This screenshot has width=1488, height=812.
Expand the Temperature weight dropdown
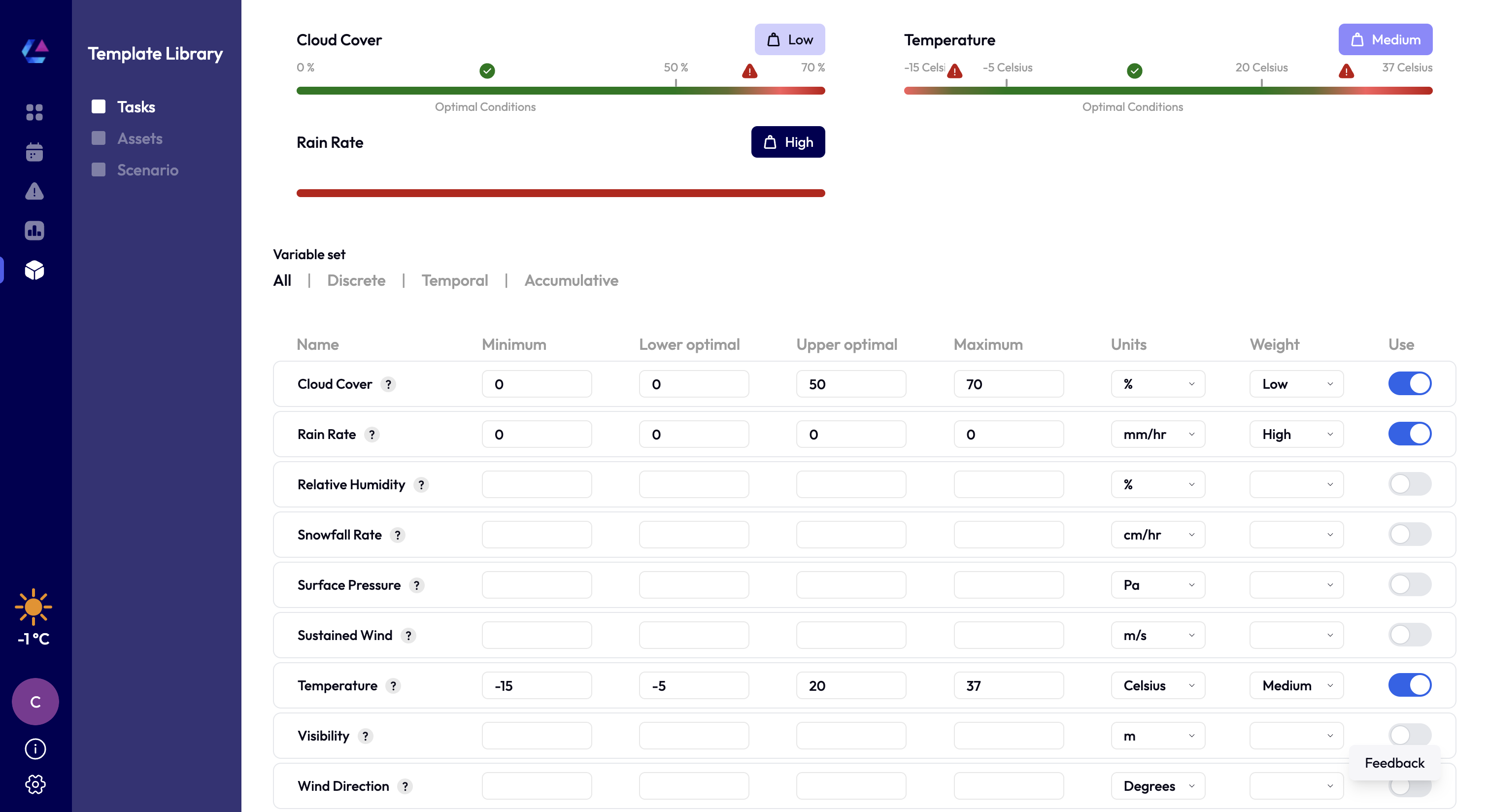[x=1296, y=685]
